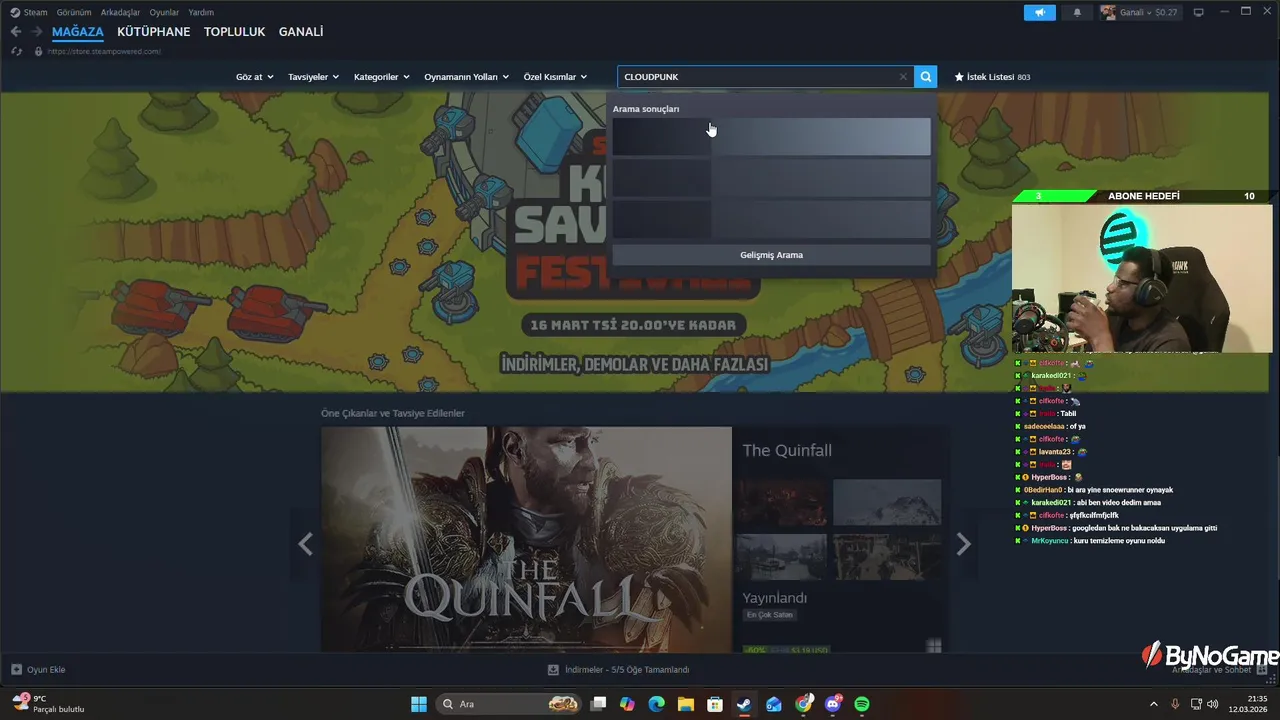The height and width of the screenshot is (720, 1280).
Task: Click the taskbar Ara search box
Action: (510, 704)
